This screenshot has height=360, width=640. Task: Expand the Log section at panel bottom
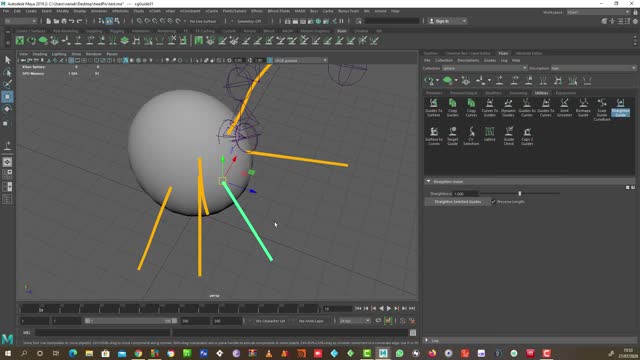[427, 340]
